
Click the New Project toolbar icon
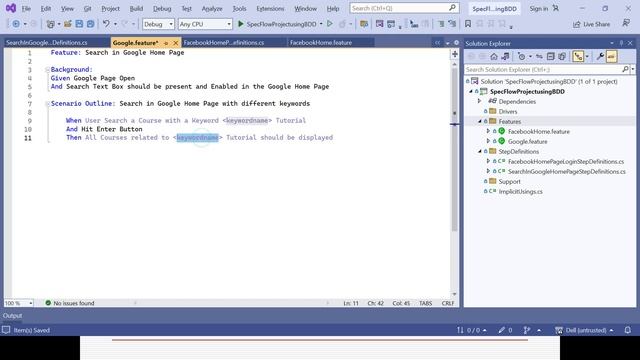(50, 24)
